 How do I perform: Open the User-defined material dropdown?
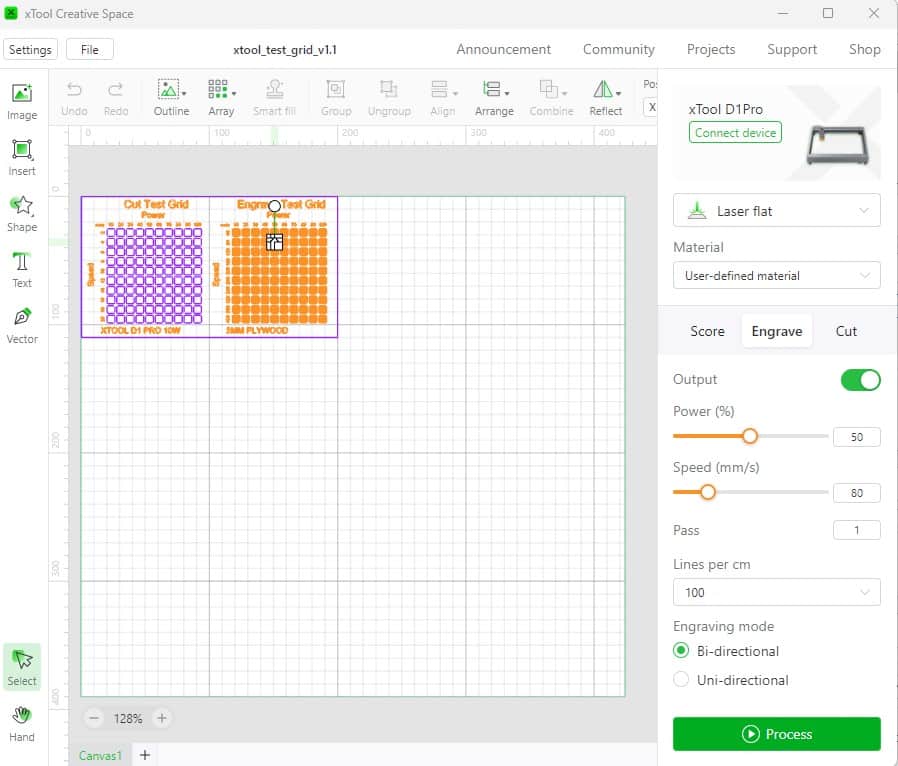pyautogui.click(x=776, y=275)
